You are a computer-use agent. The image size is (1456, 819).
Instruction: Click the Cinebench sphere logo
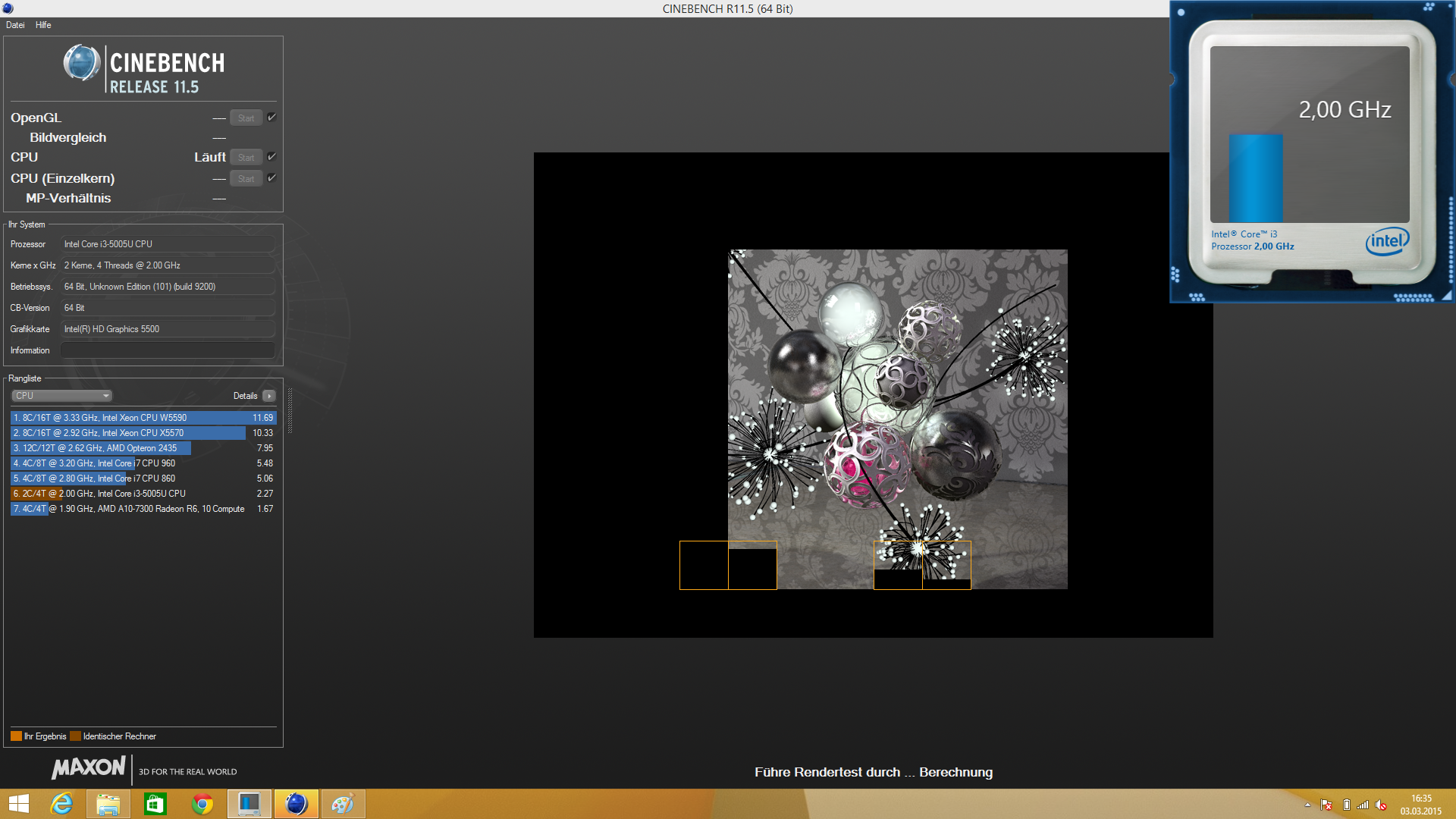81,63
